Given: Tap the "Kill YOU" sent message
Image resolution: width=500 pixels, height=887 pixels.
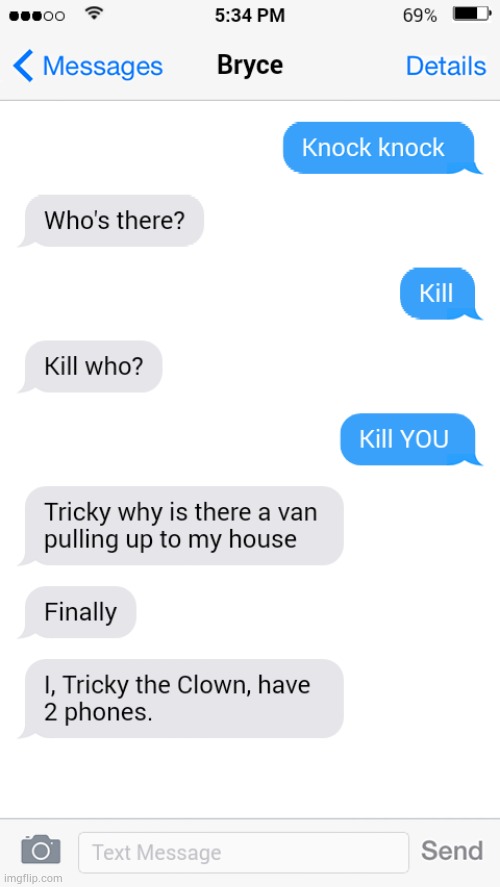Looking at the screenshot, I should click(407, 440).
